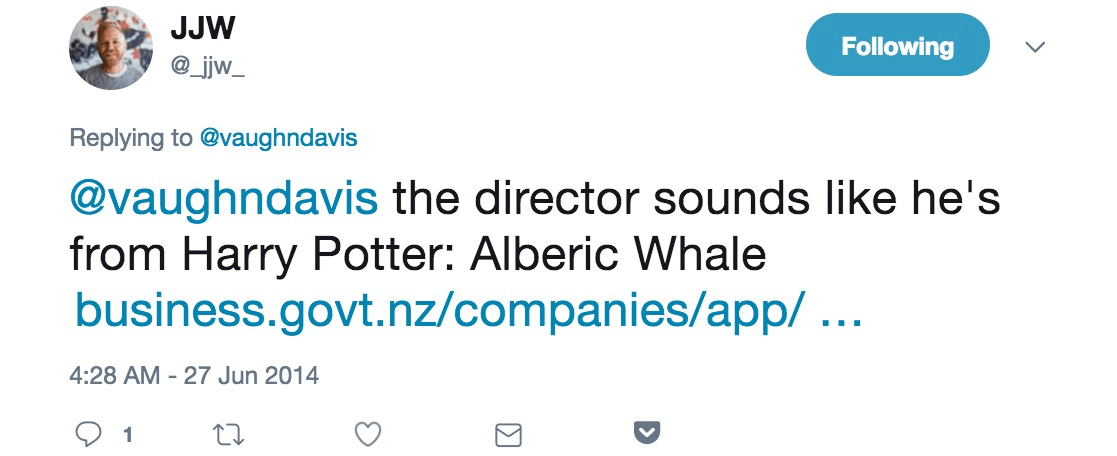Image resolution: width=1117 pixels, height=456 pixels.
Task: Click the "Replying to" label text
Action: (130, 138)
